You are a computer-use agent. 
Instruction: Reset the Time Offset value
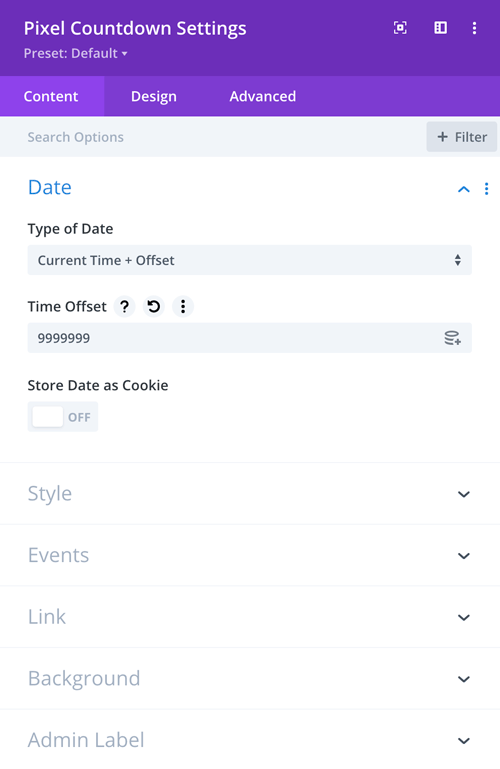(153, 307)
